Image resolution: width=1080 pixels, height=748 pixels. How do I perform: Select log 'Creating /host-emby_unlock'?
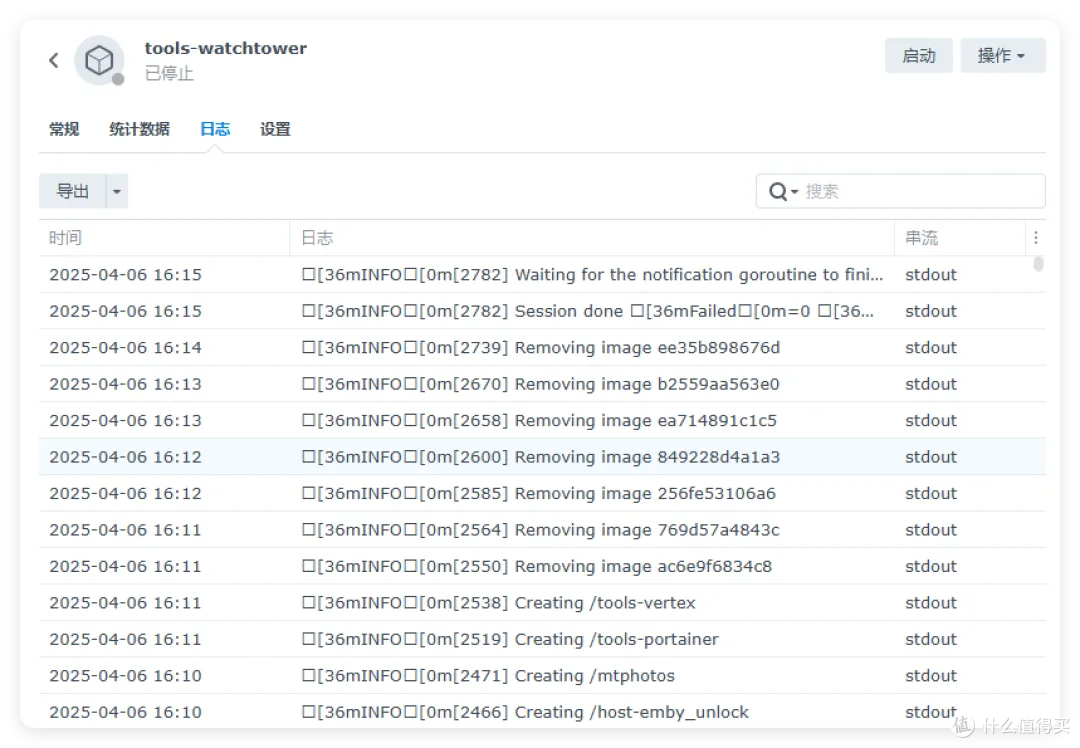coord(542,712)
